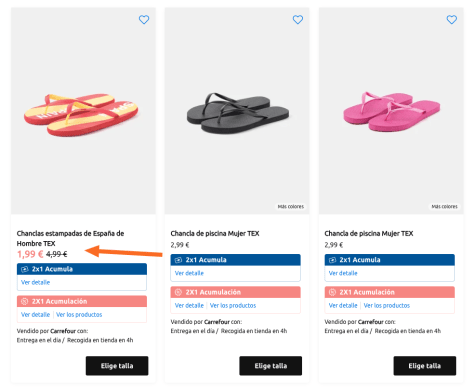
Task: Open Chanclas estampadas de España product title
Action: point(70,238)
